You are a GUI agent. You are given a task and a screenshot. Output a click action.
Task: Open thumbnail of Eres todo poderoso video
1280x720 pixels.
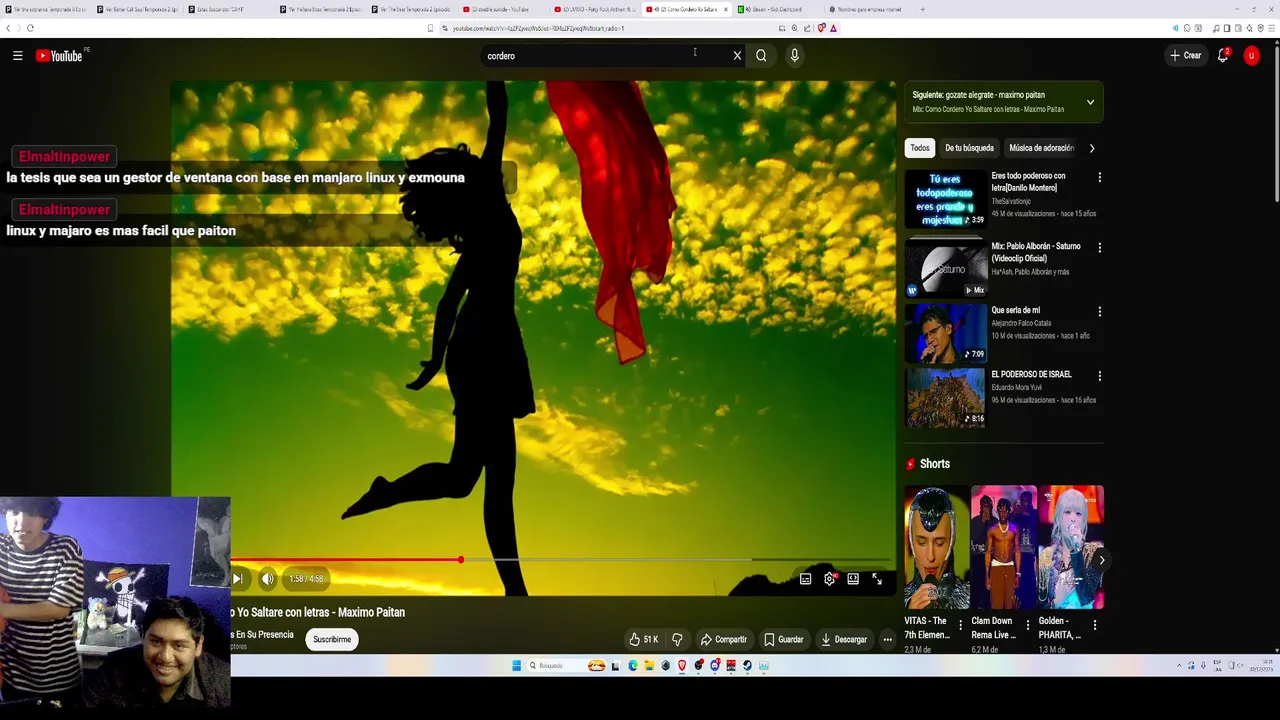(x=945, y=199)
